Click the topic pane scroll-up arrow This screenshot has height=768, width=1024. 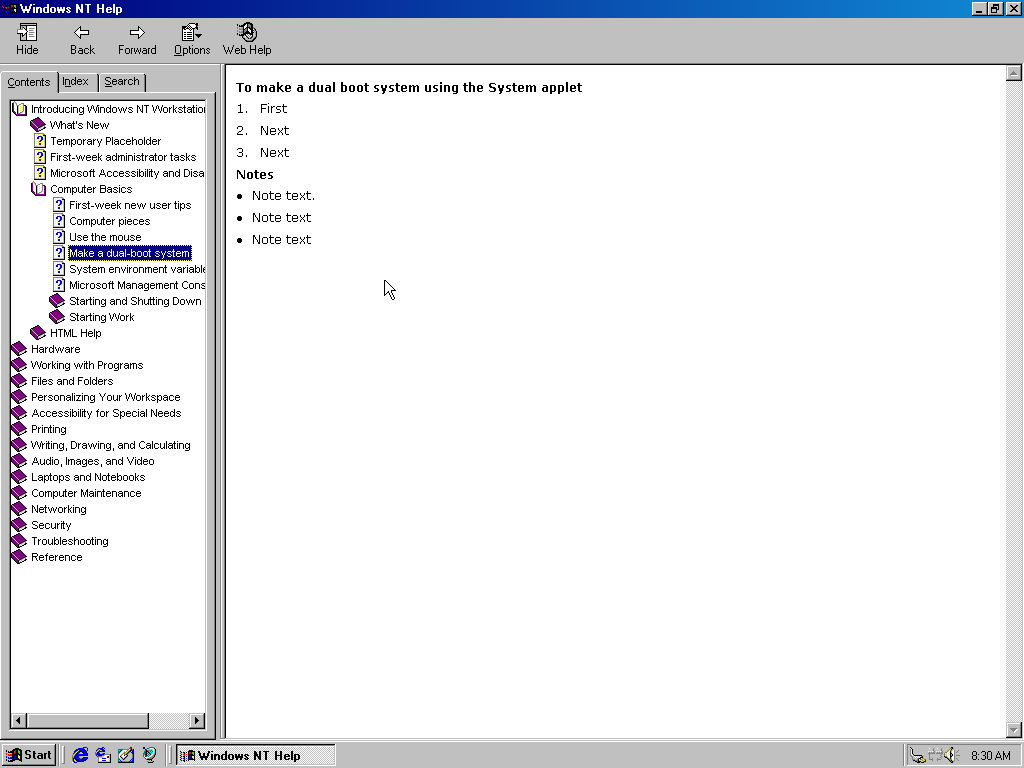tap(1013, 73)
